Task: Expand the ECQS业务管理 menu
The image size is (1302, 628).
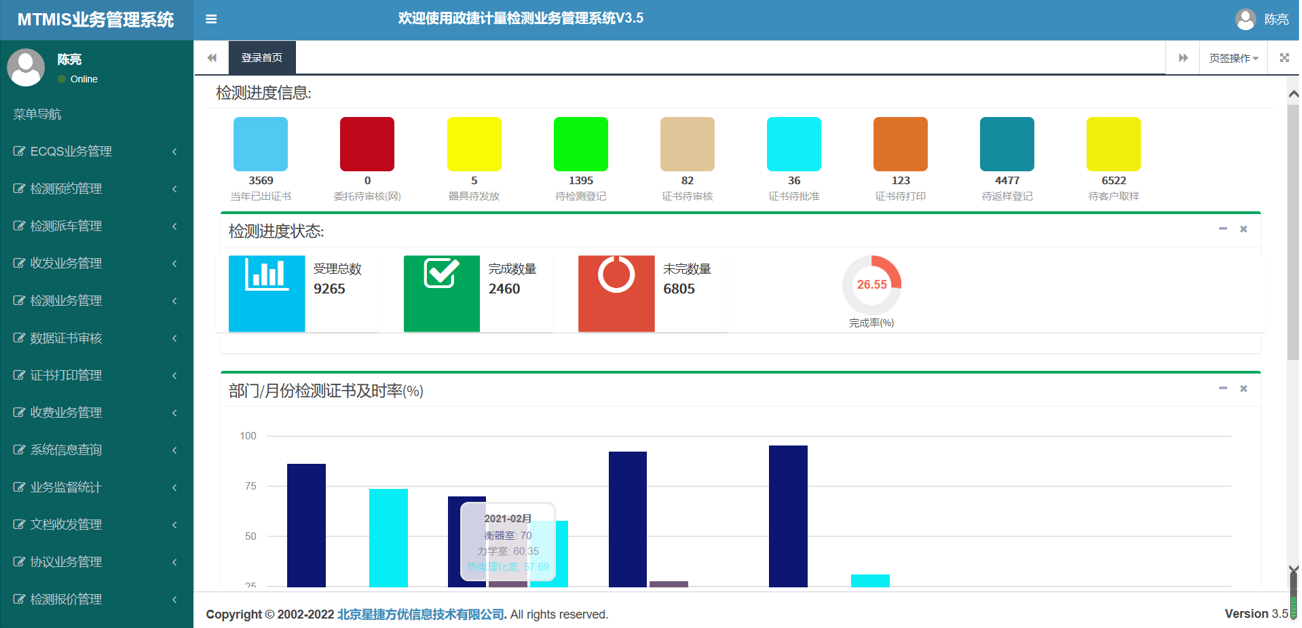Action: click(x=96, y=152)
